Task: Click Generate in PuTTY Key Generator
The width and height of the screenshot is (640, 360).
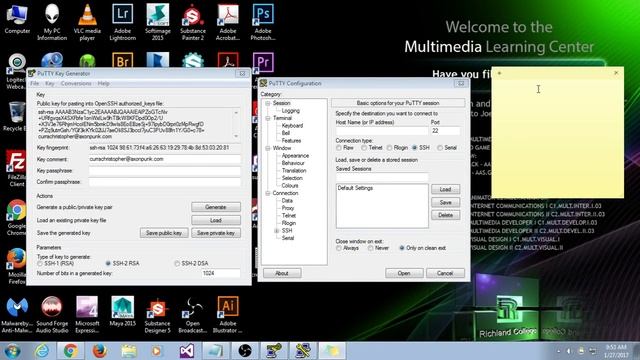Action: click(216, 207)
